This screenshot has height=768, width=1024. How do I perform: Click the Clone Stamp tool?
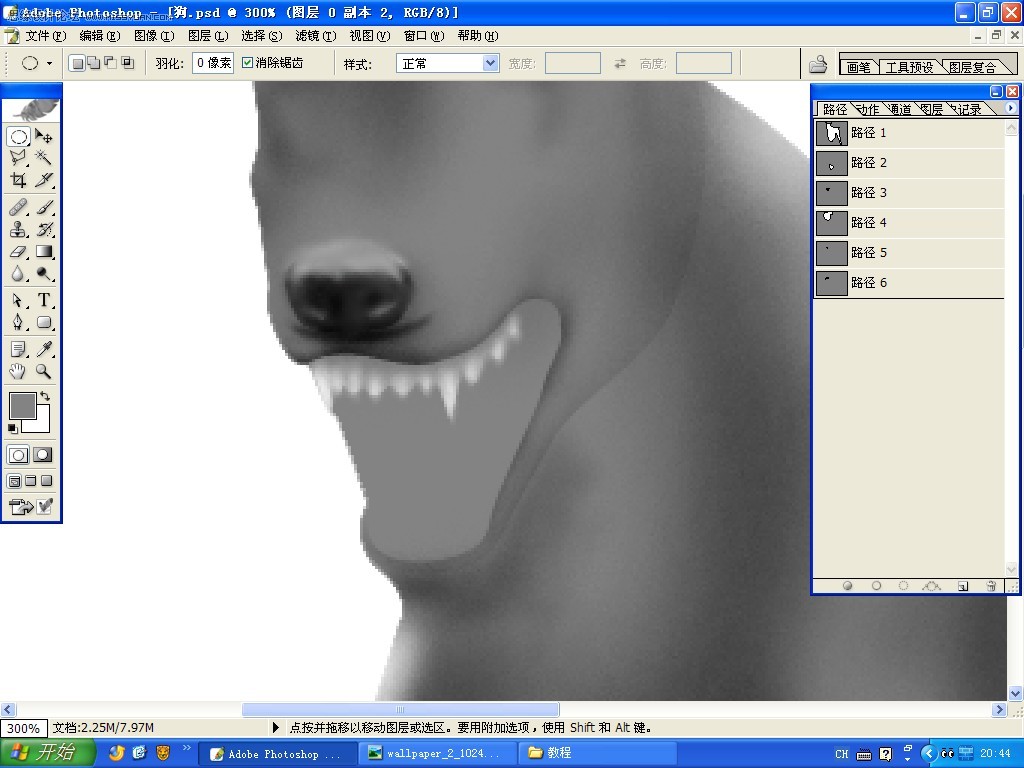(x=18, y=229)
